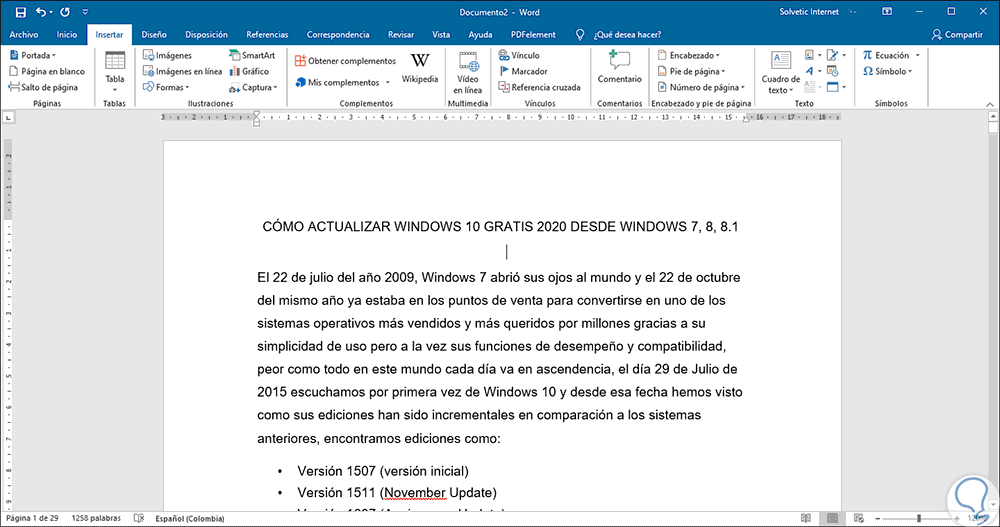Viewport: 1000px width, 527px height.
Task: Insert a SmartArt graphic
Action: [x=252, y=56]
